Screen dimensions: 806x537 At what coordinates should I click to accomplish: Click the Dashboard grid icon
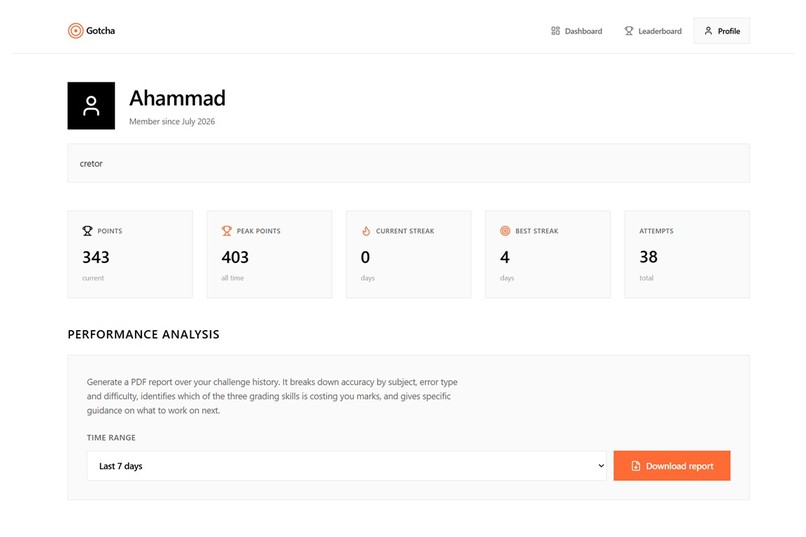click(x=555, y=31)
